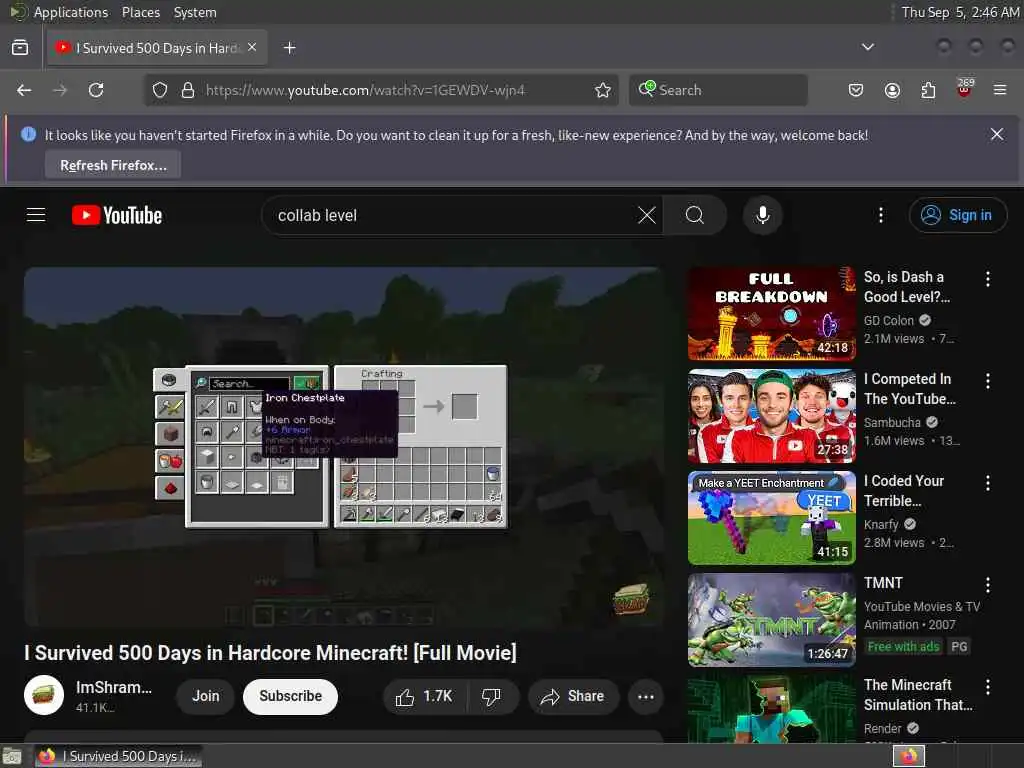Open the tracking protection shield icon
This screenshot has height=768, width=1024.
coord(160,90)
